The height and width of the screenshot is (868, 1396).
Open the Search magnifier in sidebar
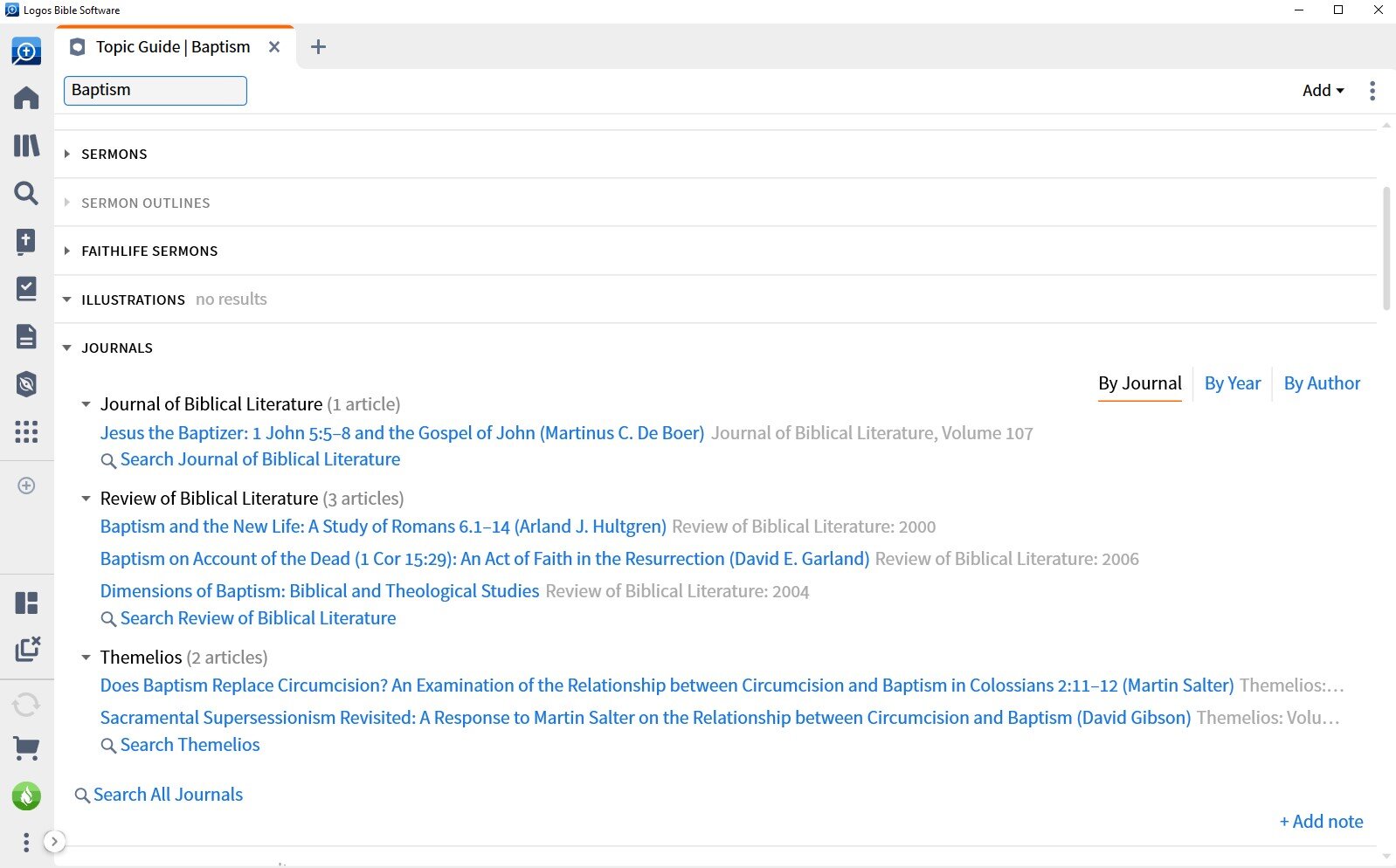click(x=26, y=193)
